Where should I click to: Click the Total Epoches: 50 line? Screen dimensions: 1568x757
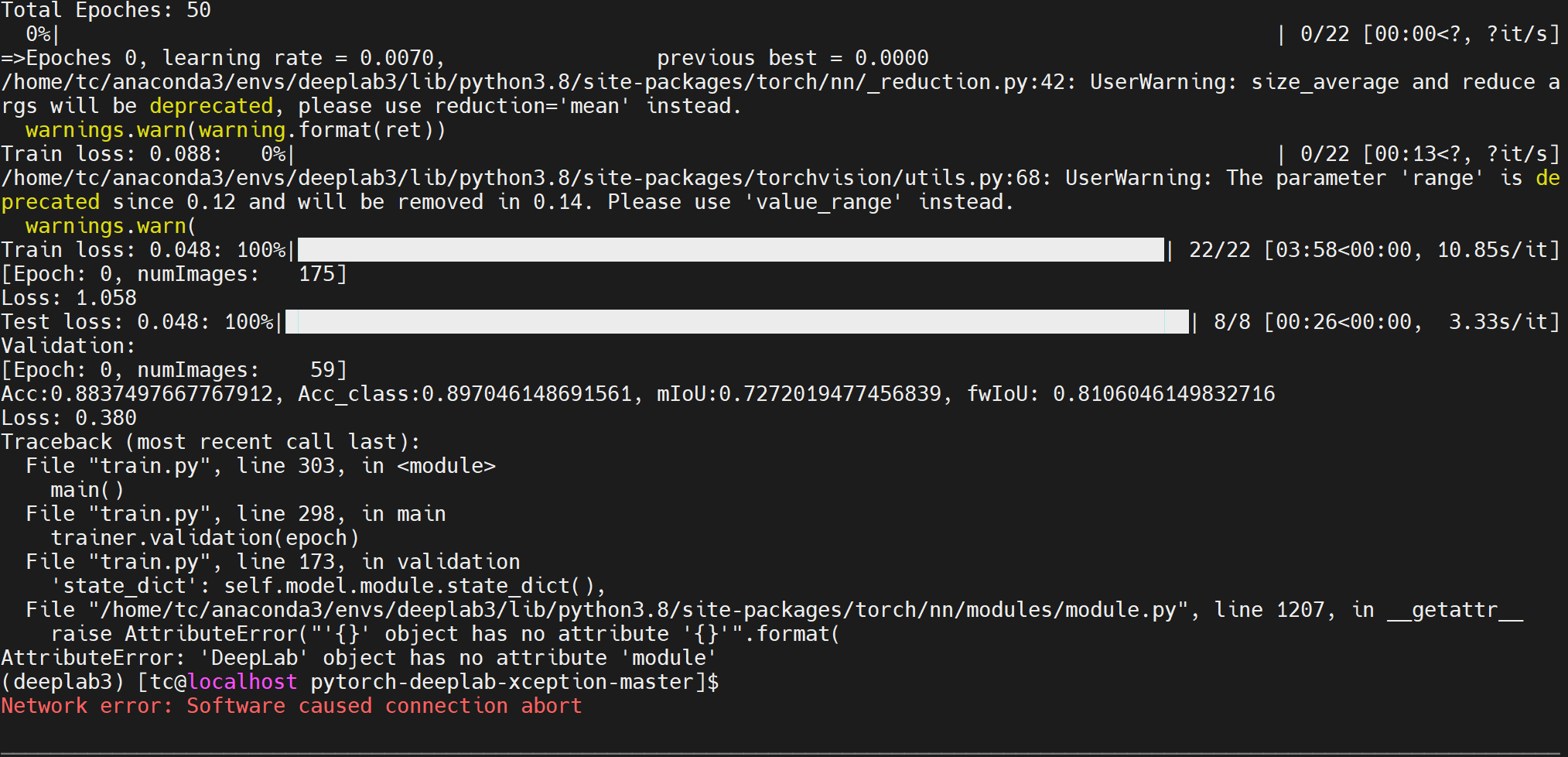pos(106,10)
